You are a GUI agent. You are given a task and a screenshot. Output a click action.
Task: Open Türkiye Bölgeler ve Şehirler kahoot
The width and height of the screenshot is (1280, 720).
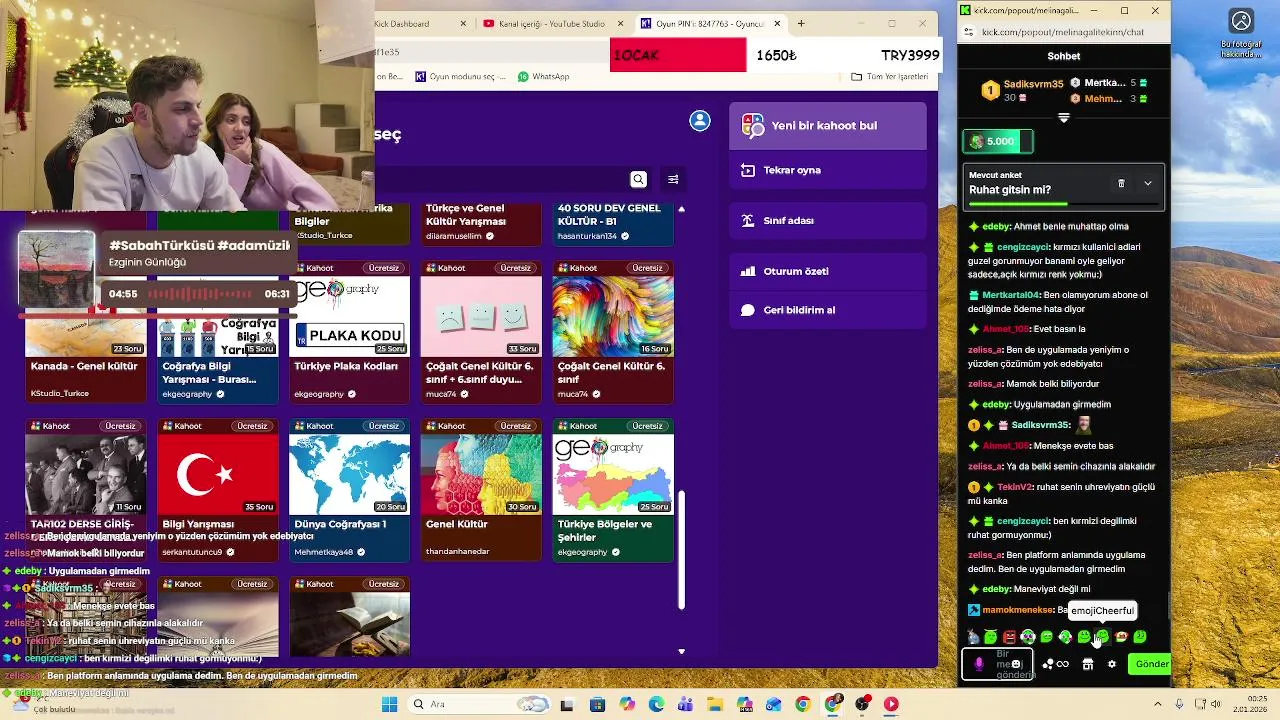(613, 490)
